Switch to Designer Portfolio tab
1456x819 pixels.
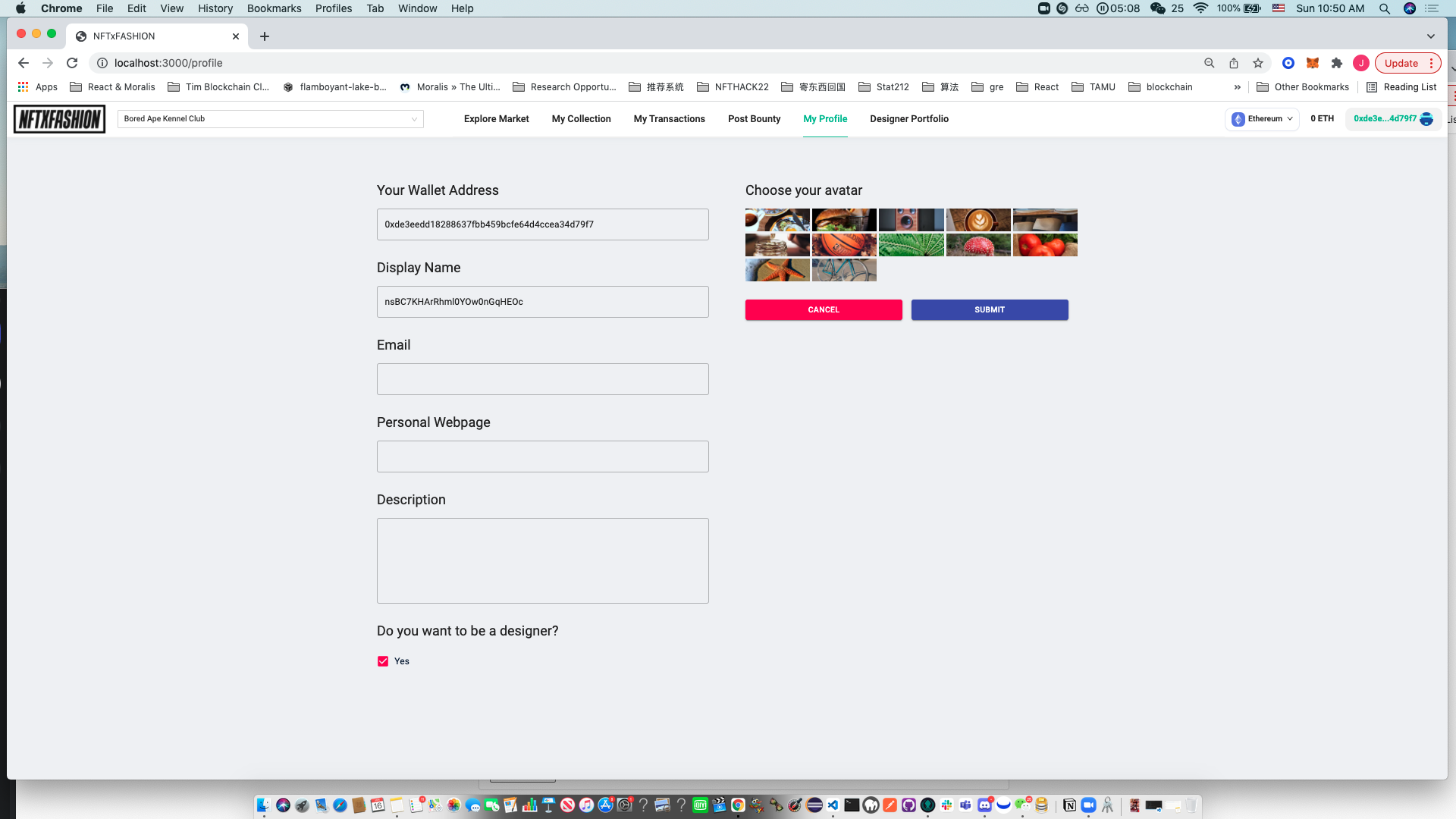point(908,119)
